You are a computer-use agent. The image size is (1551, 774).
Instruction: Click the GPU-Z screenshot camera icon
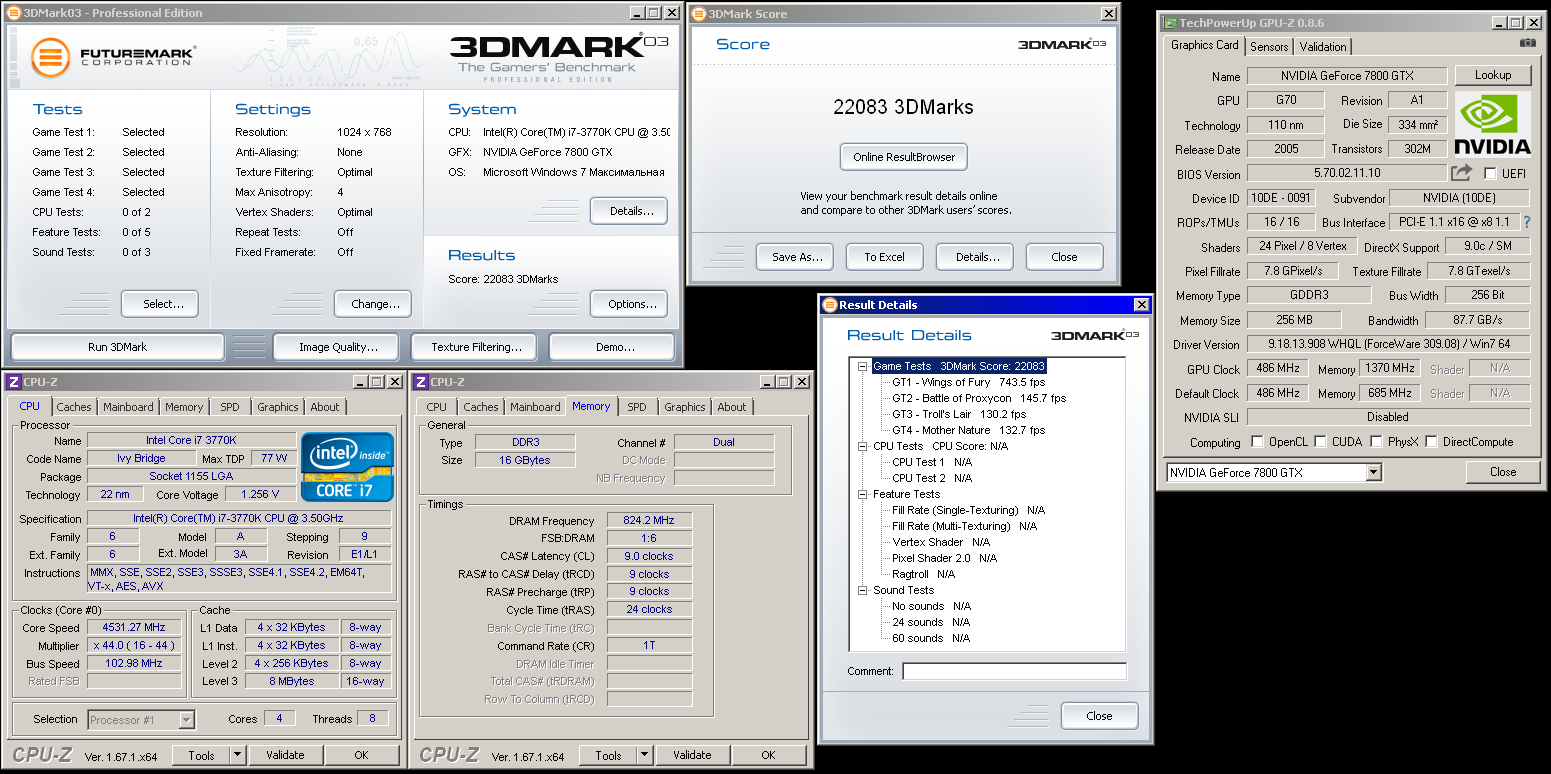(x=1527, y=43)
